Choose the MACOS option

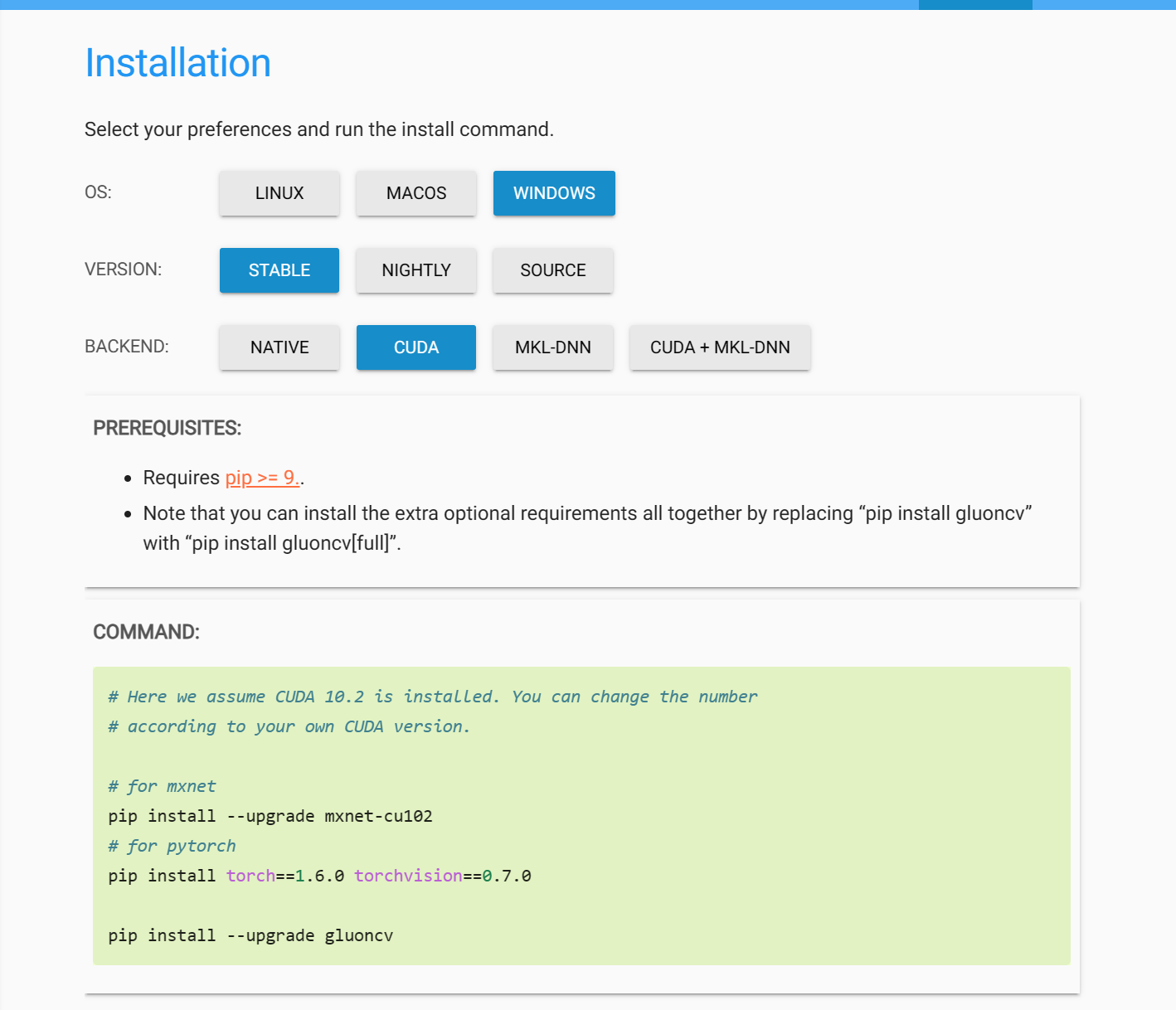coord(416,193)
